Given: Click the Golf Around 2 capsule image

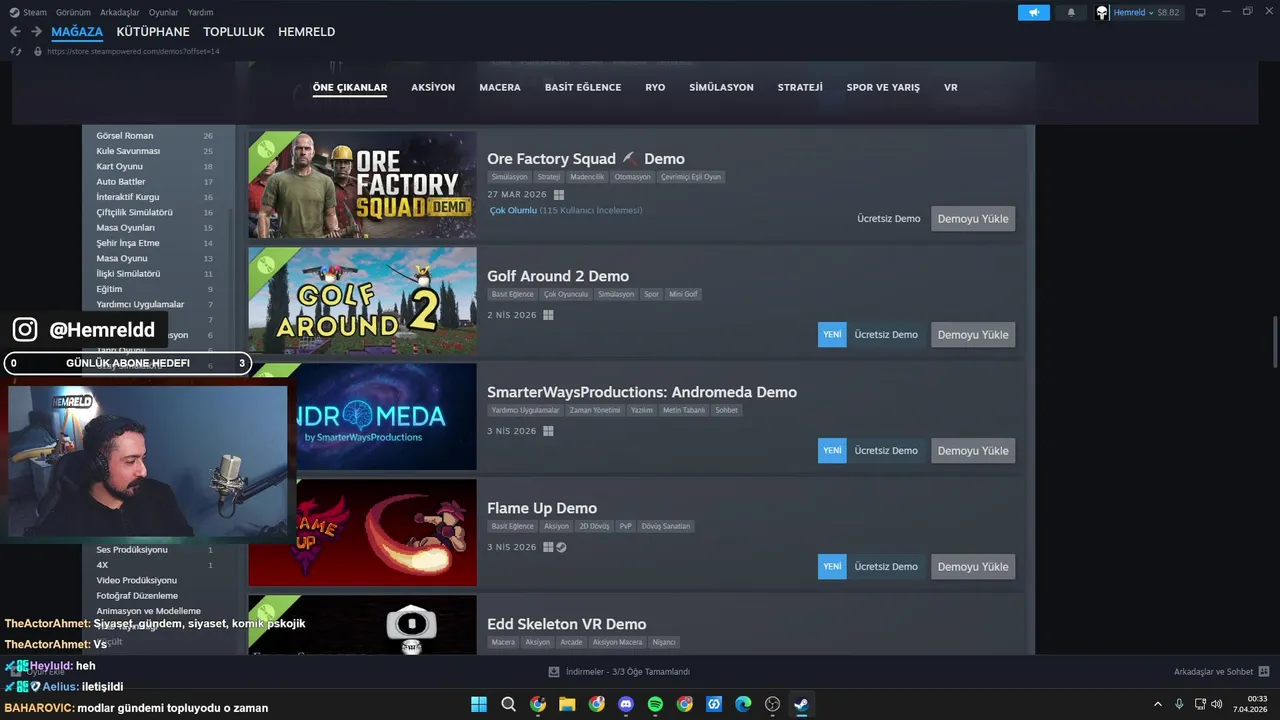Looking at the screenshot, I should 363,301.
